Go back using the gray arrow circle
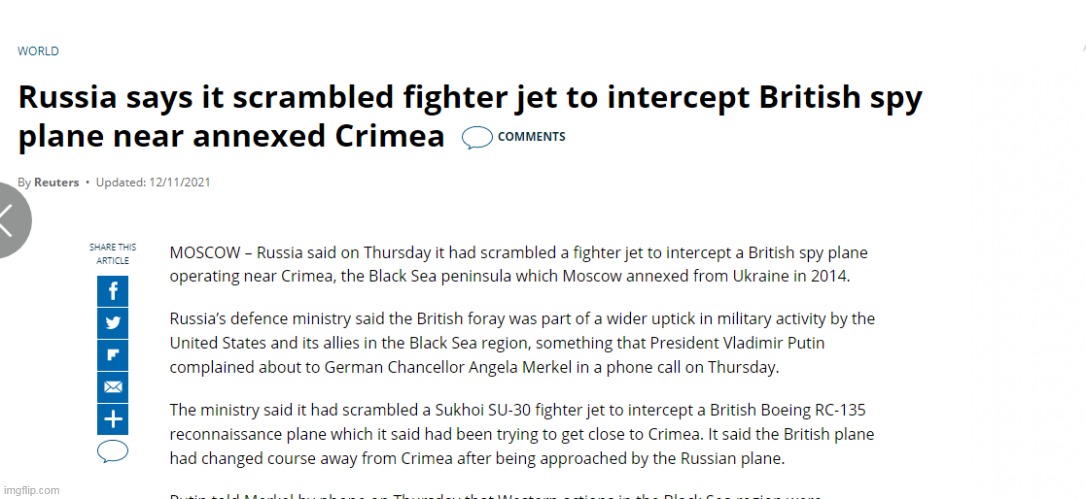The image size is (1086, 499). tap(10, 220)
